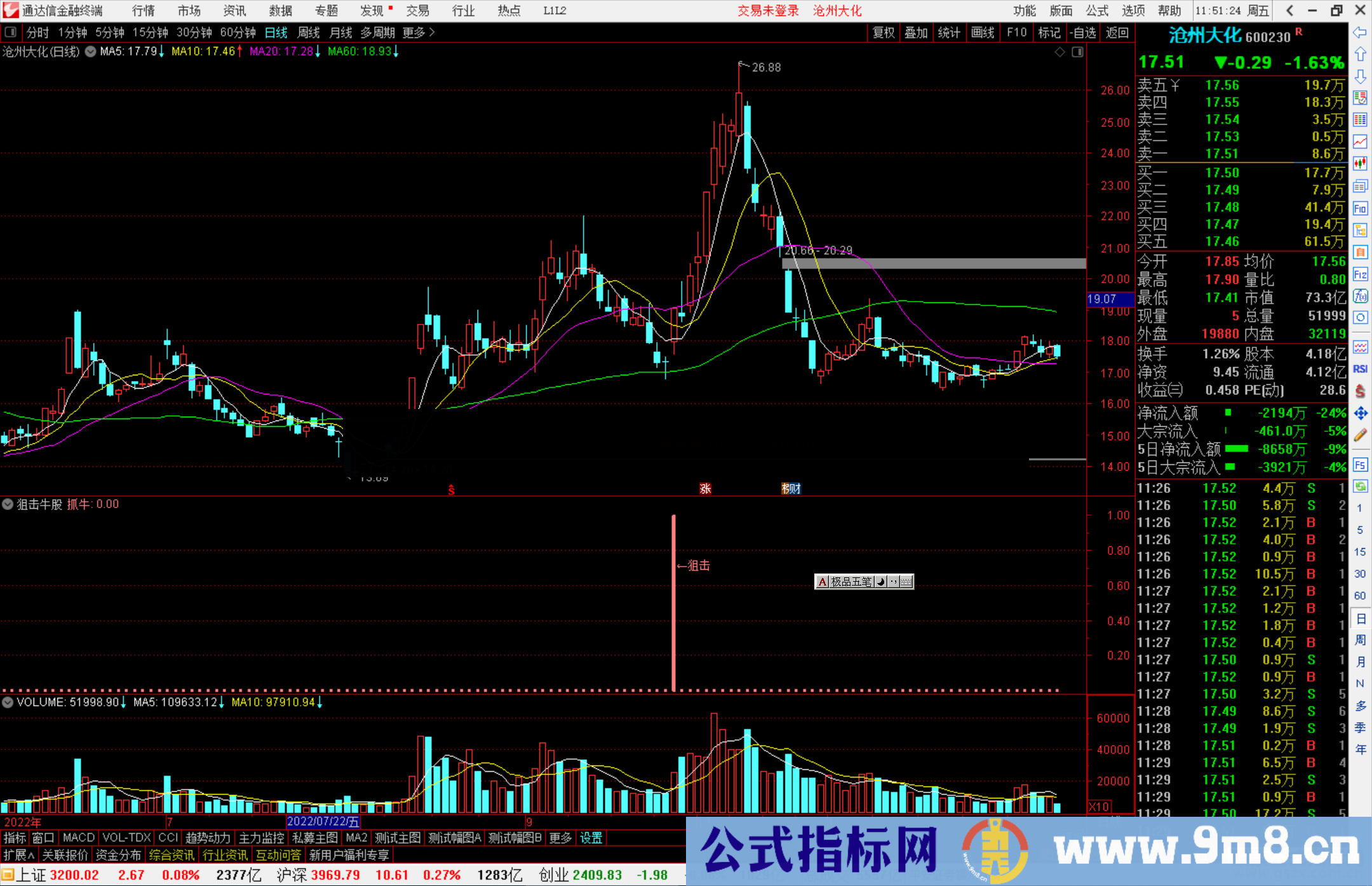Expand the 扩展 panel at bottom left

pos(17,854)
